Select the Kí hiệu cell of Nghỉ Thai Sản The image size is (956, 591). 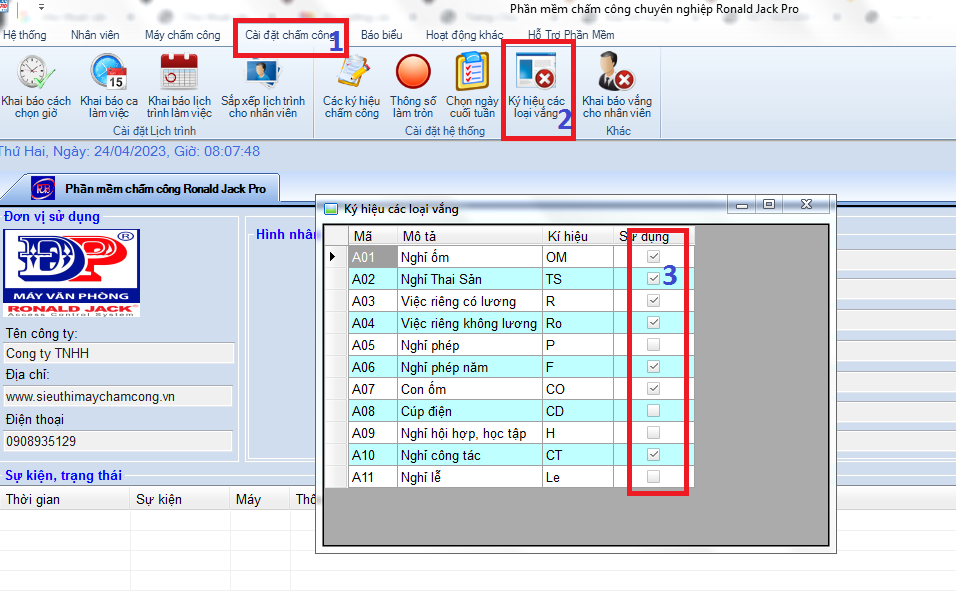pyautogui.click(x=577, y=279)
